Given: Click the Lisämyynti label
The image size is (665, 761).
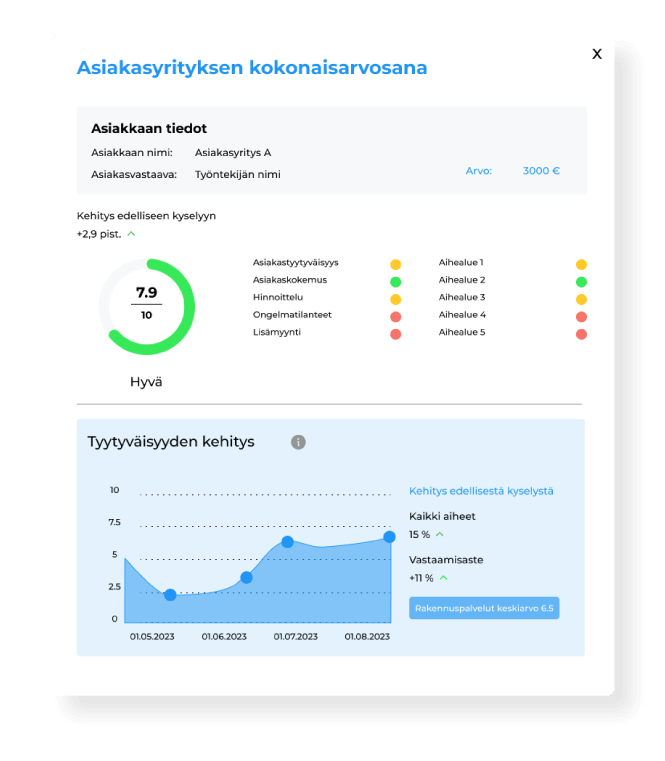Looking at the screenshot, I should pyautogui.click(x=277, y=332).
